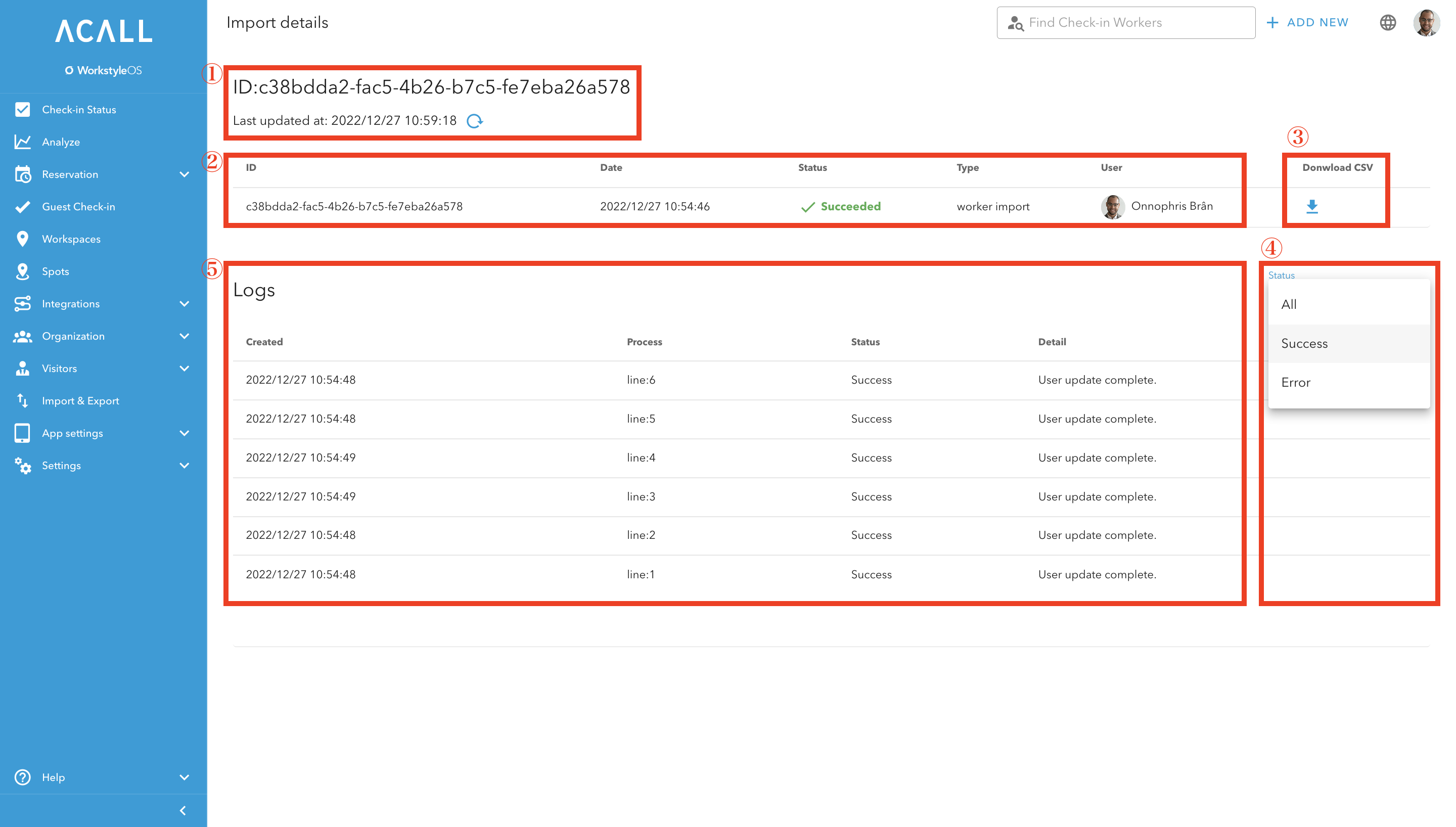
Task: Click the Help question mark icon
Action: pyautogui.click(x=22, y=777)
